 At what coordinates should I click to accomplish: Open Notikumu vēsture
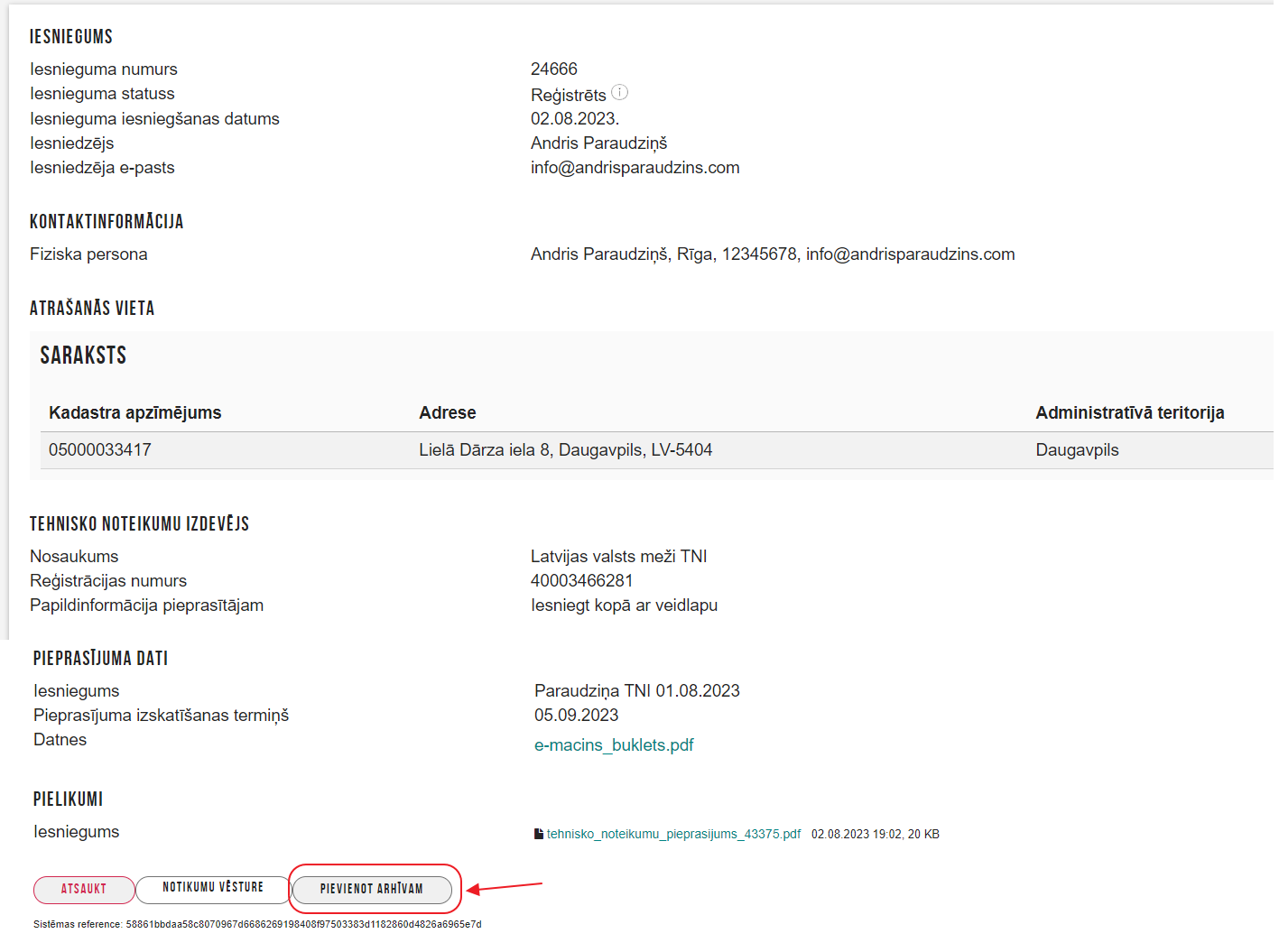point(213,888)
